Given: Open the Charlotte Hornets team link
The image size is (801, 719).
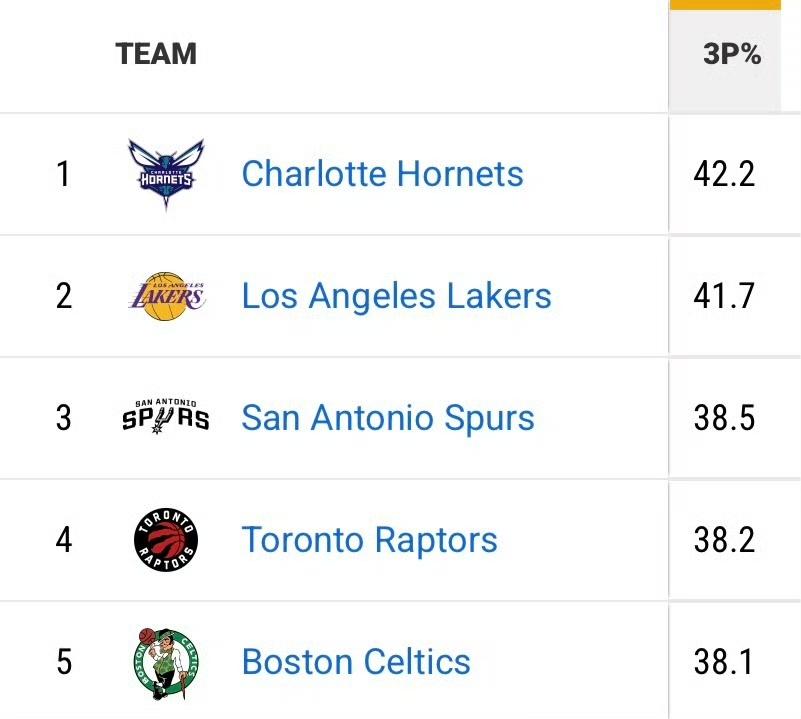Looking at the screenshot, I should (x=382, y=174).
